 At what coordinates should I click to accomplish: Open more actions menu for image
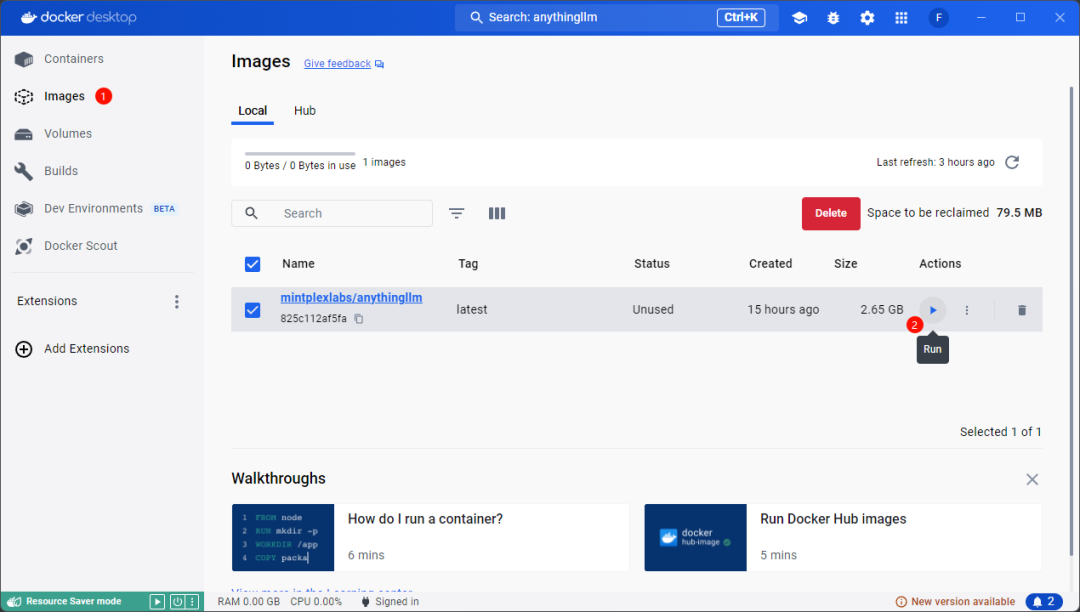tap(966, 310)
